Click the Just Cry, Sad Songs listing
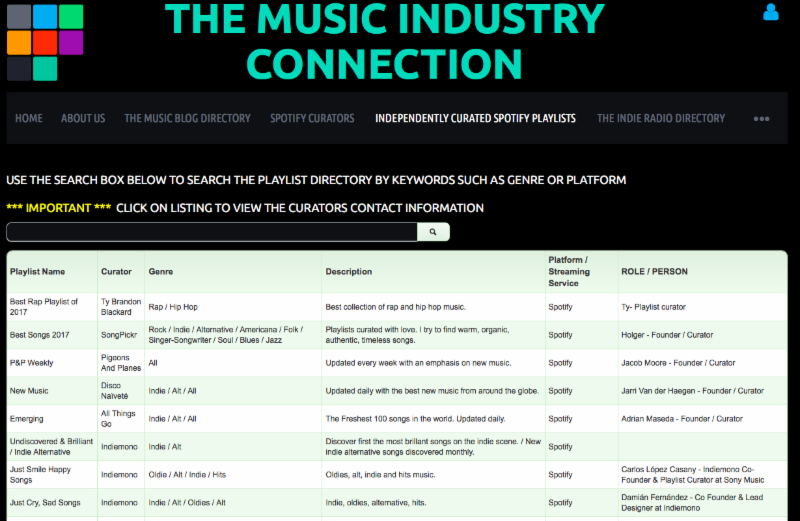The height and width of the screenshot is (521, 800). pyautogui.click(x=45, y=502)
